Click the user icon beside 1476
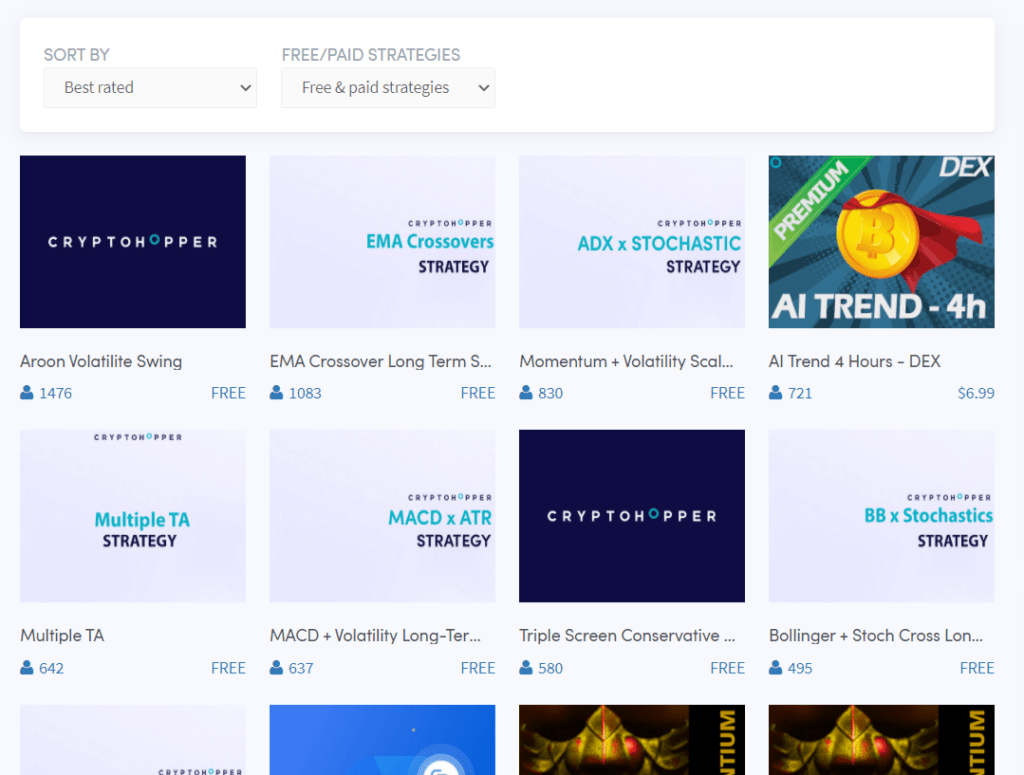The image size is (1024, 775). click(x=27, y=392)
